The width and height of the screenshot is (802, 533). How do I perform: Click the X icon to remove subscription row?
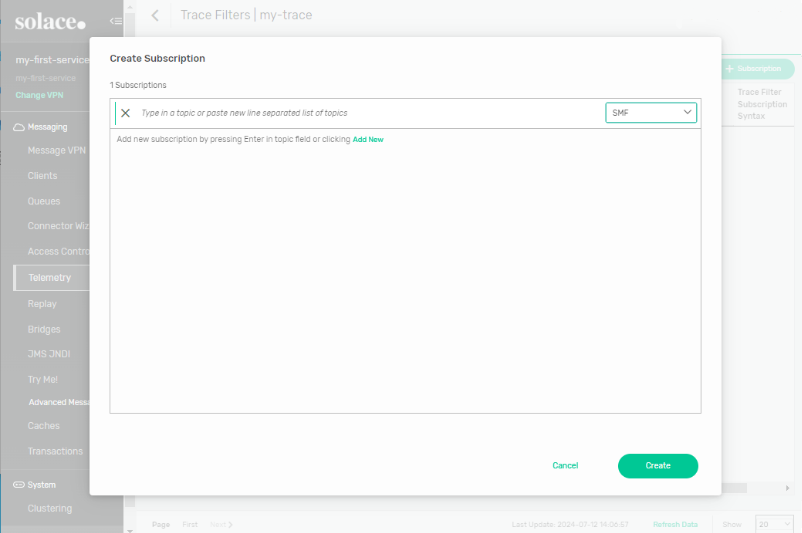tap(125, 113)
